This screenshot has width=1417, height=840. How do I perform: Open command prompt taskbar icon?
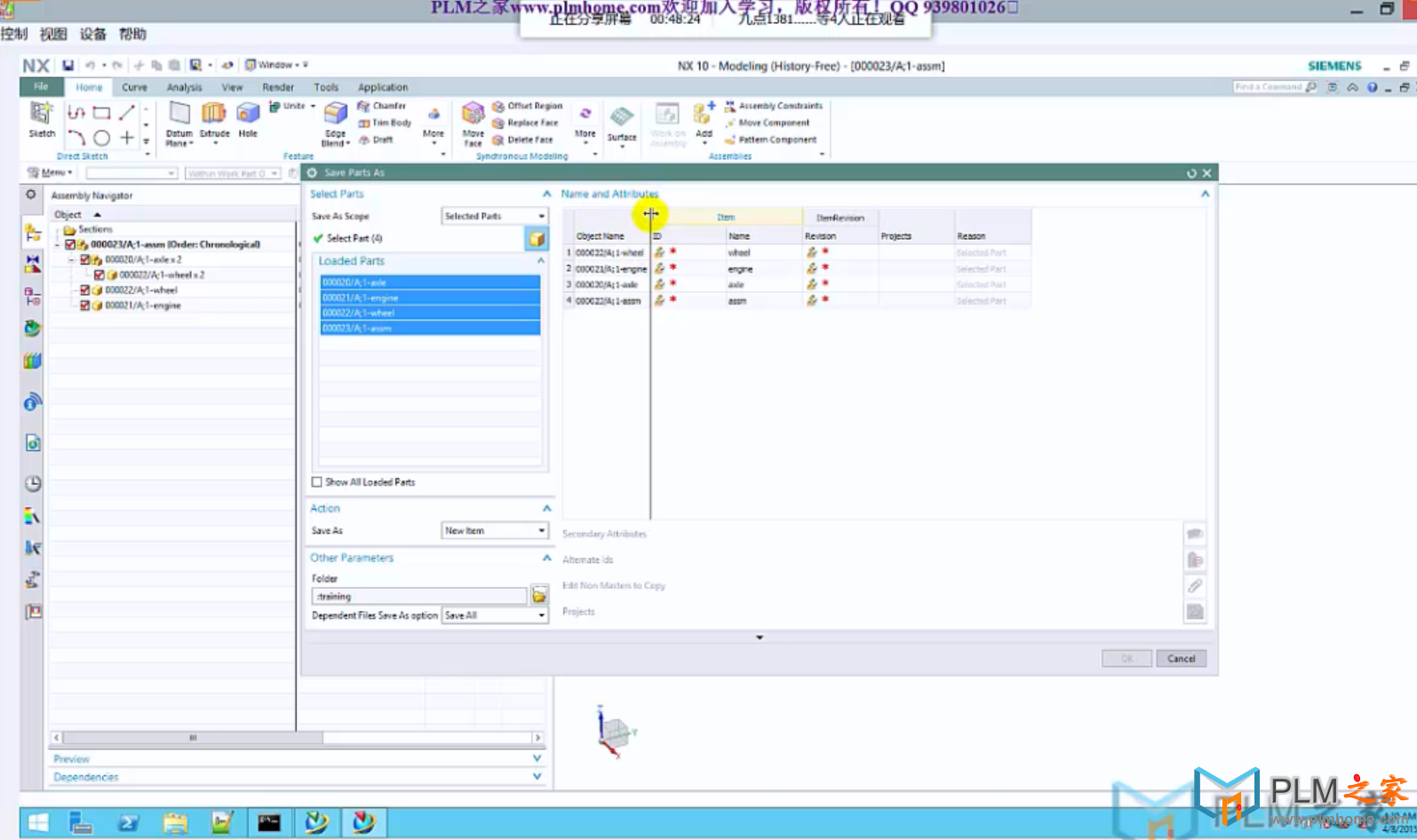269,823
